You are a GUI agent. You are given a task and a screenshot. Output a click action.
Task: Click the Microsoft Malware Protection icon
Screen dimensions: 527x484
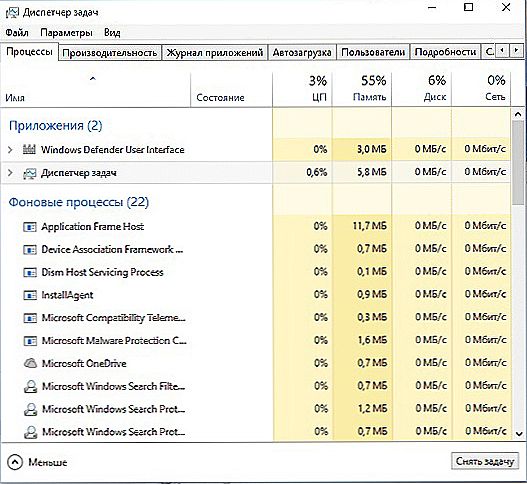30,341
